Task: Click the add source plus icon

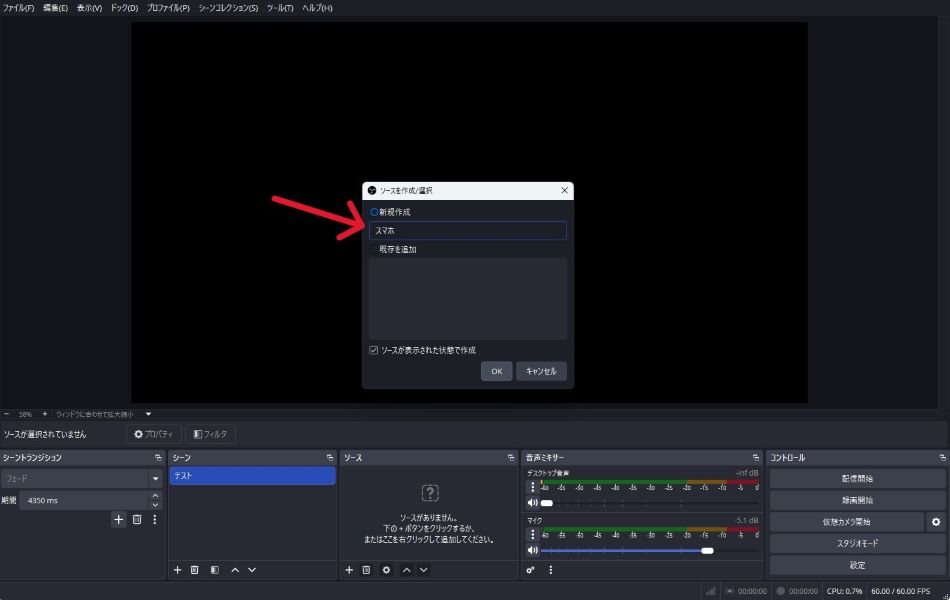Action: coord(349,570)
